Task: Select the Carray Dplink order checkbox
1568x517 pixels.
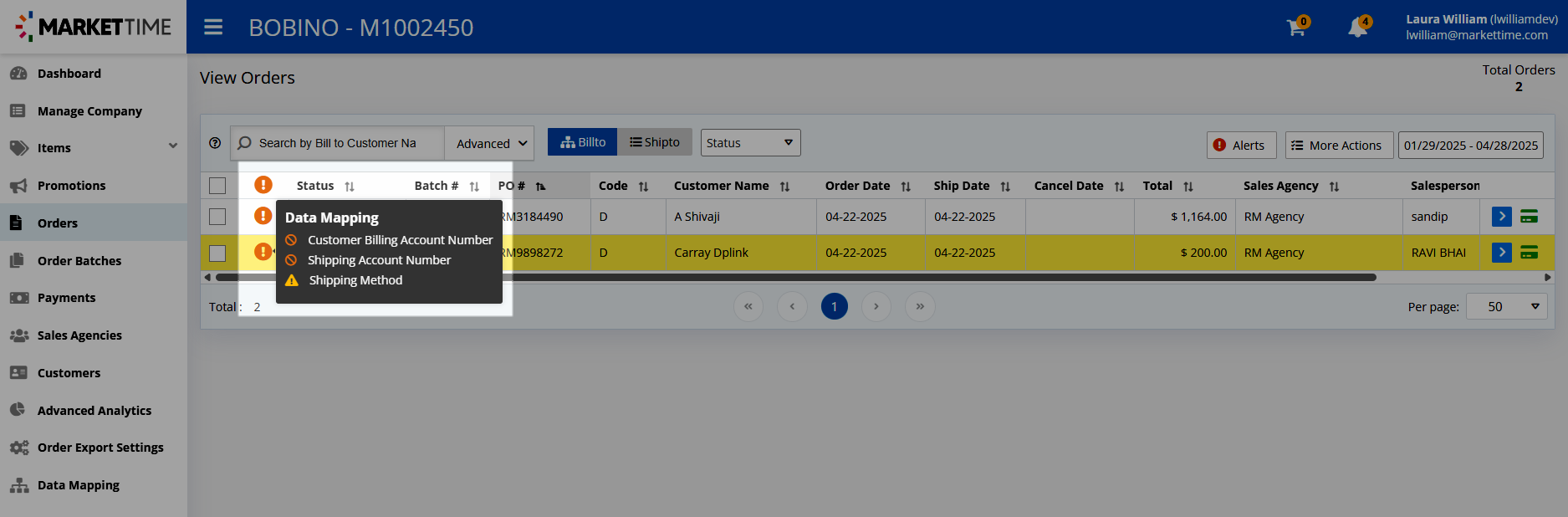Action: coord(217,253)
